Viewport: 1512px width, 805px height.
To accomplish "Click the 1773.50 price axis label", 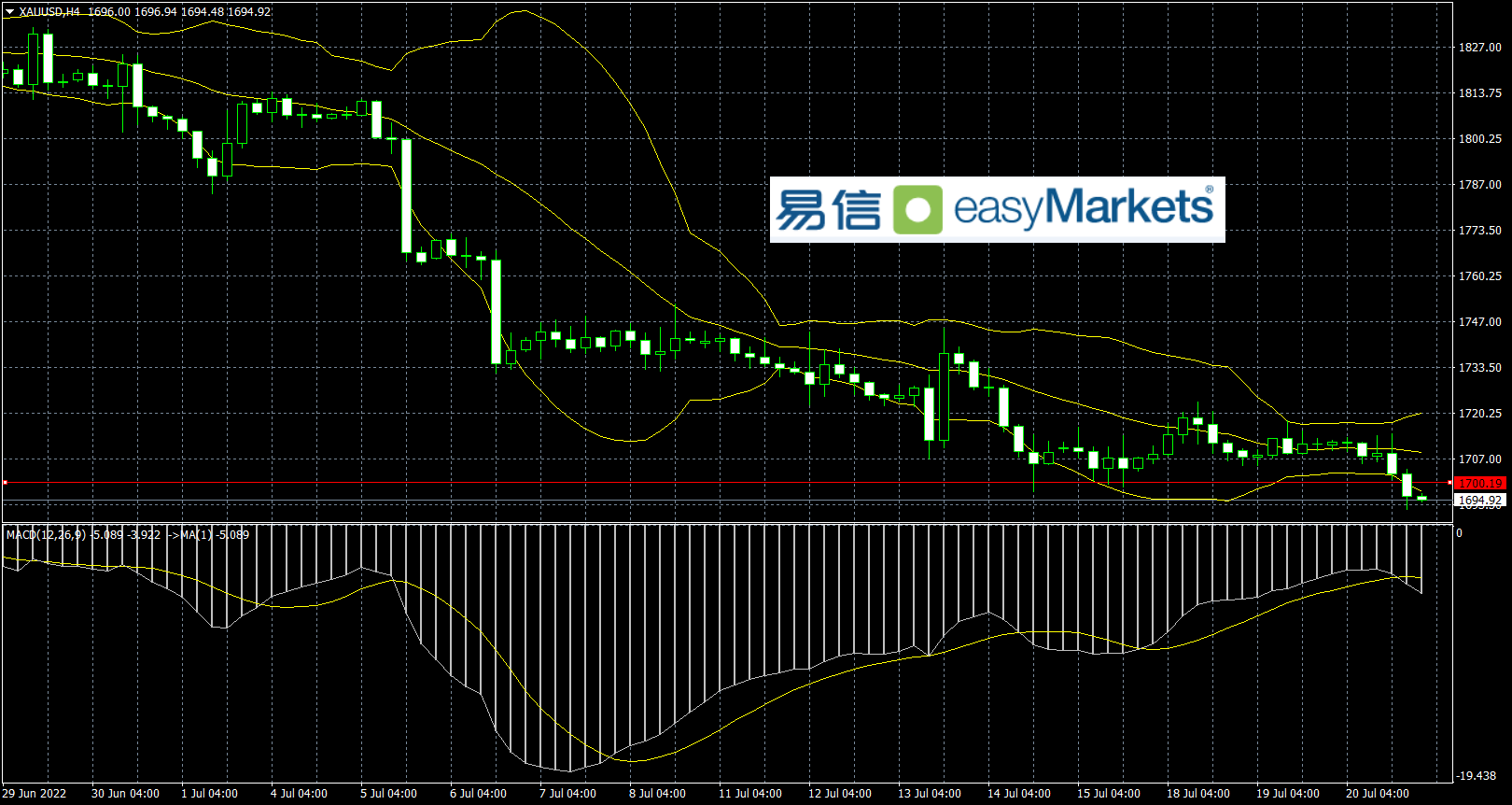I will (1480, 231).
